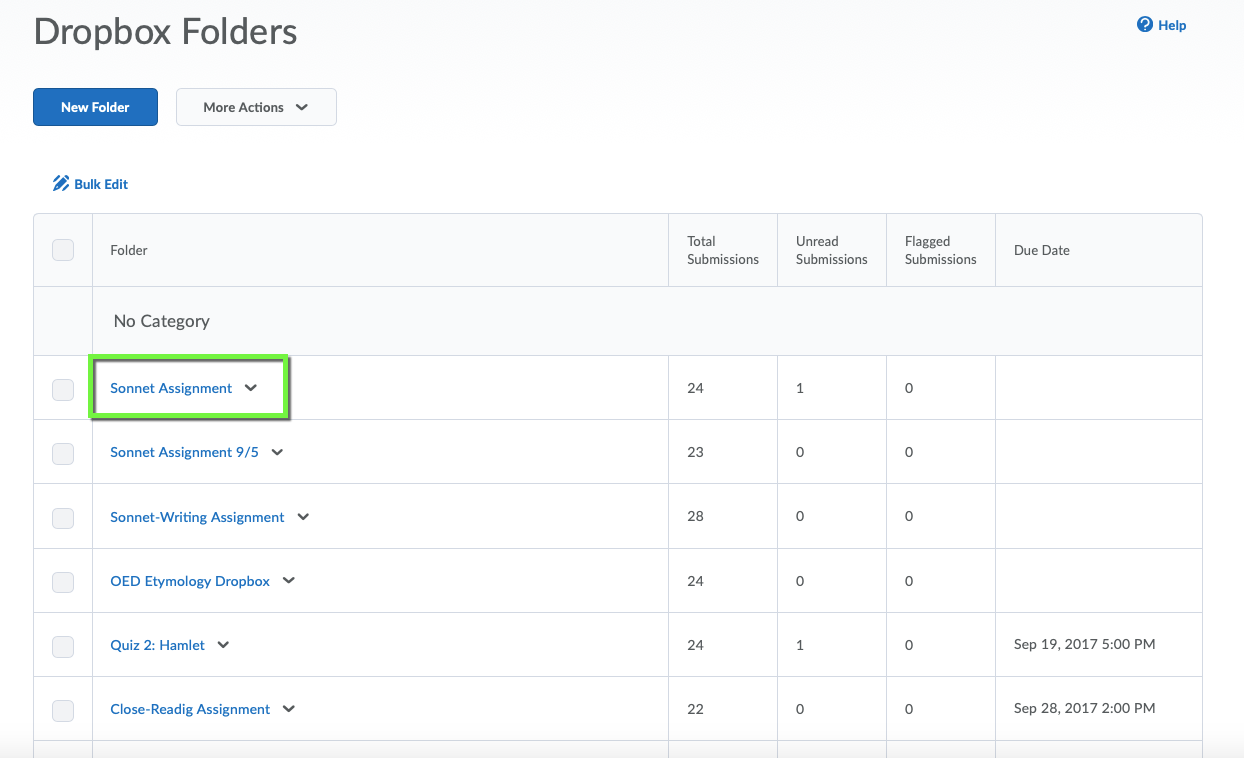Image resolution: width=1244 pixels, height=758 pixels.
Task: Expand the Sonnet Assignment 9/5 chevron menu
Action: (277, 452)
